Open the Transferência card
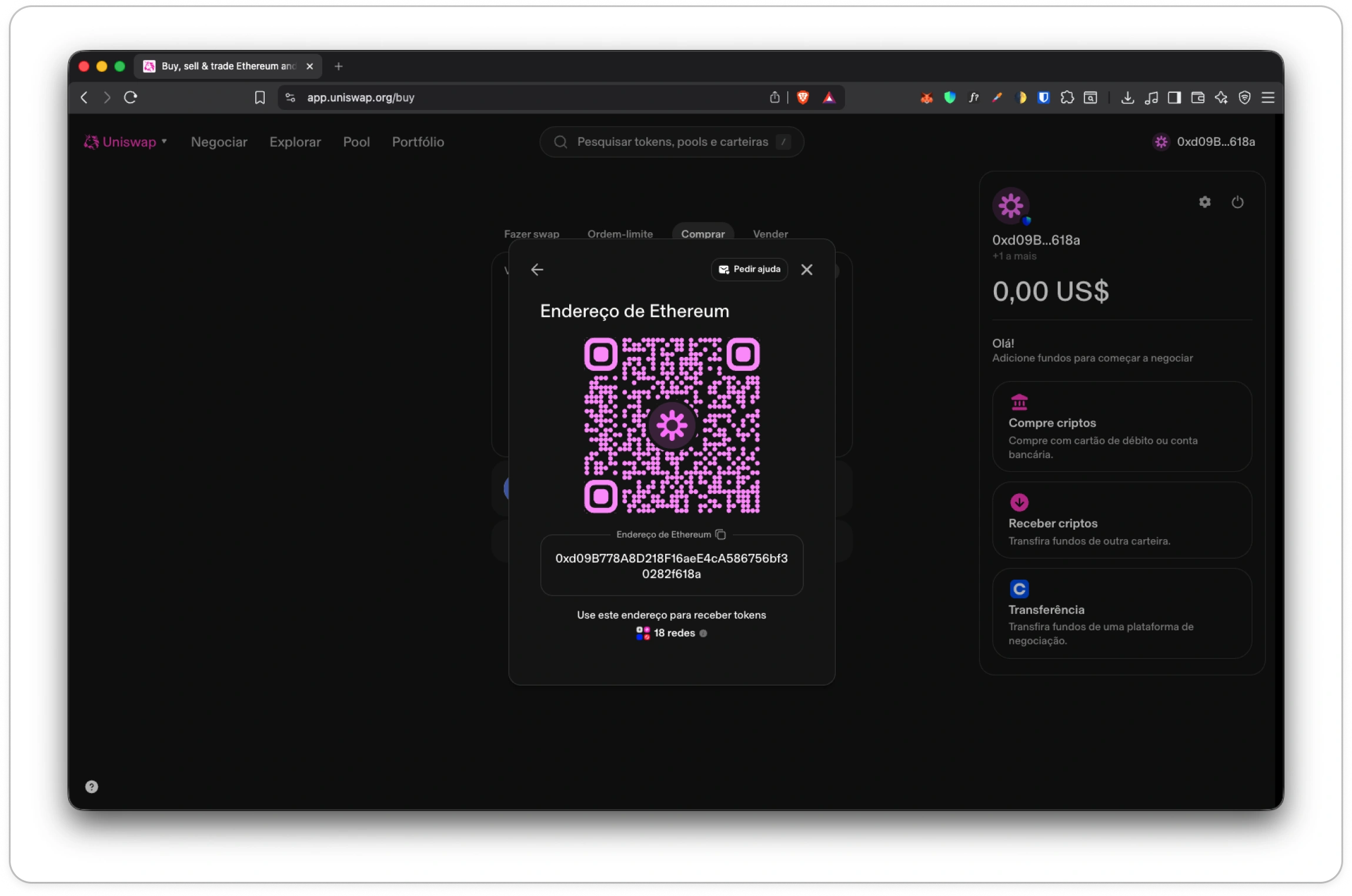Viewport: 1352px width, 896px height. pos(1121,613)
